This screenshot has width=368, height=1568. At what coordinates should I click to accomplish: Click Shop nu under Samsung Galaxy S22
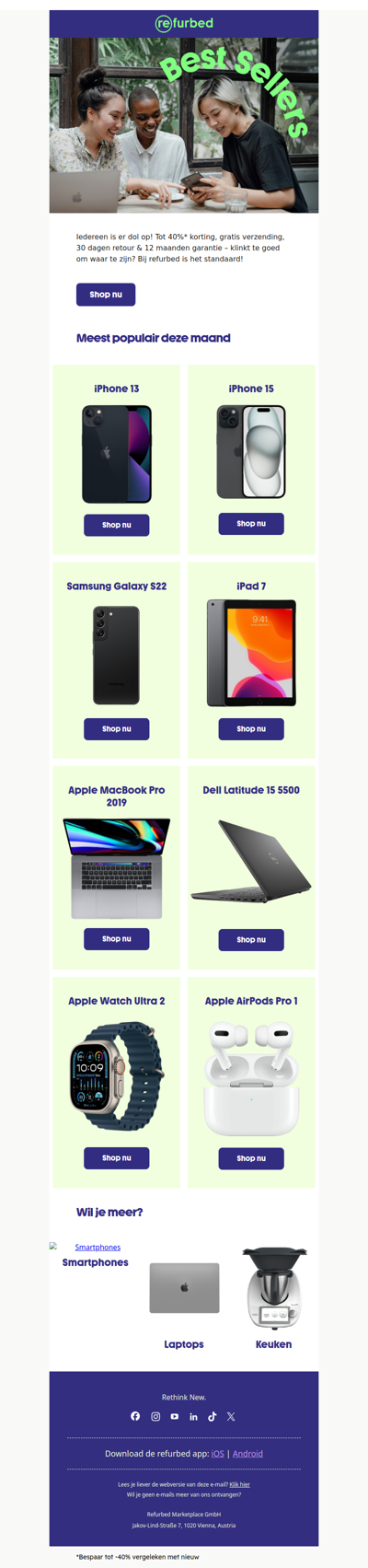(x=117, y=729)
